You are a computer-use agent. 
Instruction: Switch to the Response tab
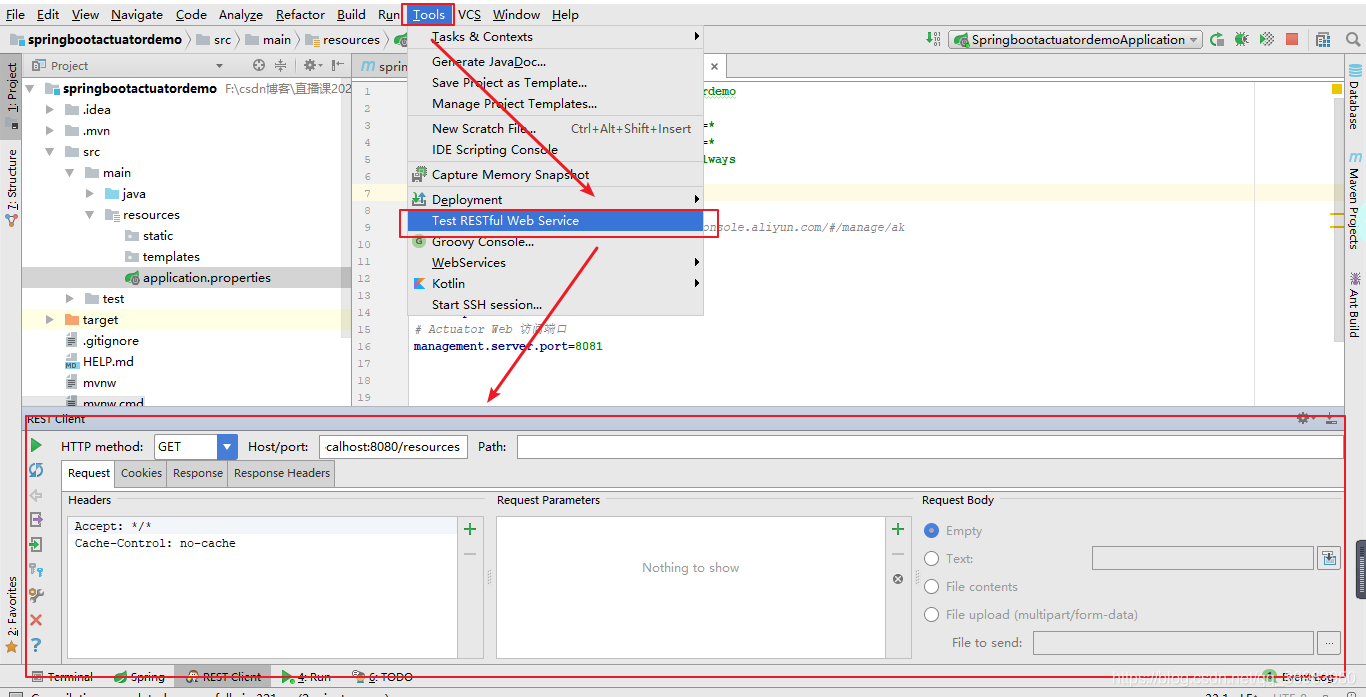click(197, 473)
